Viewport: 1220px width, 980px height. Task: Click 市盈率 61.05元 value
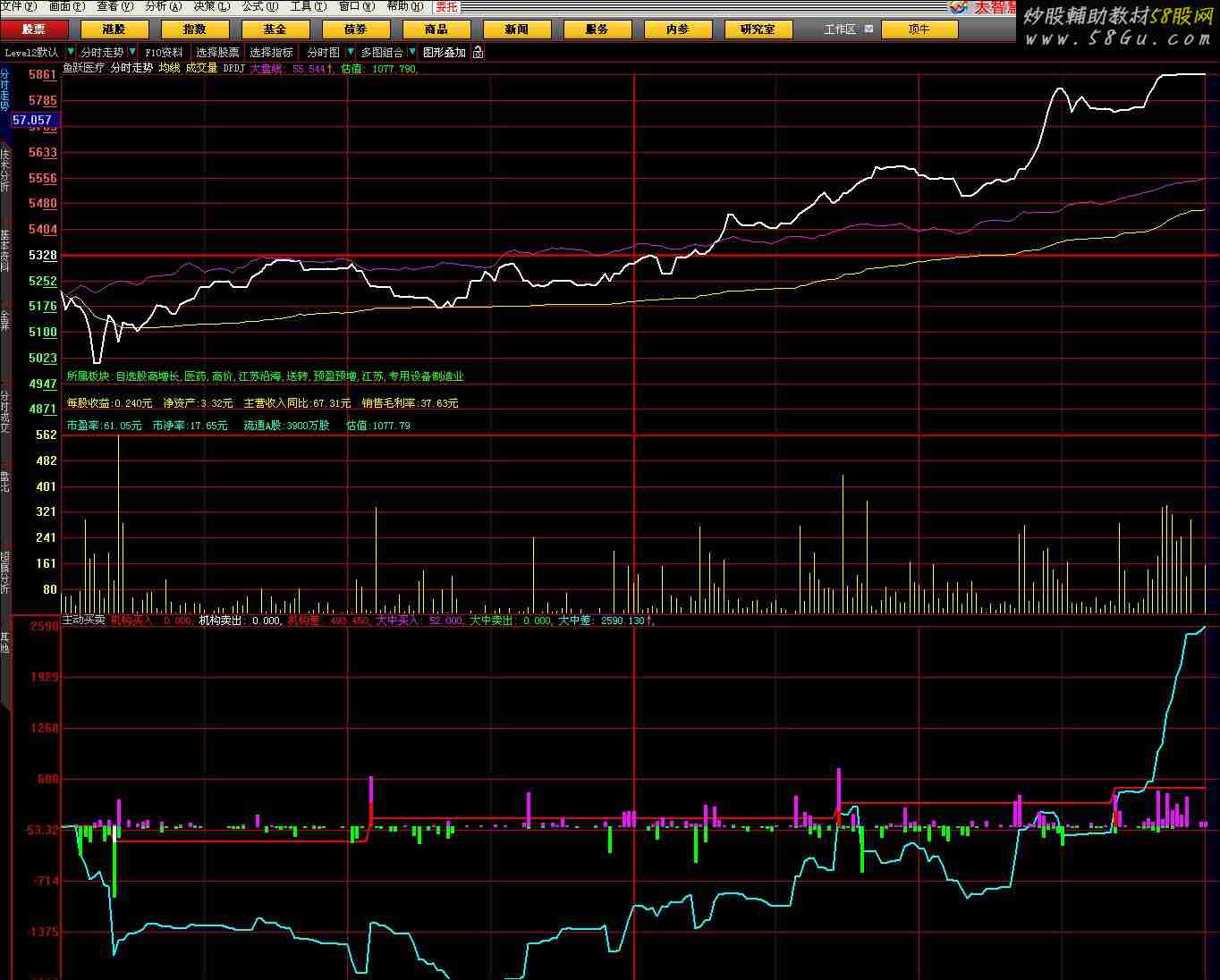click(104, 426)
